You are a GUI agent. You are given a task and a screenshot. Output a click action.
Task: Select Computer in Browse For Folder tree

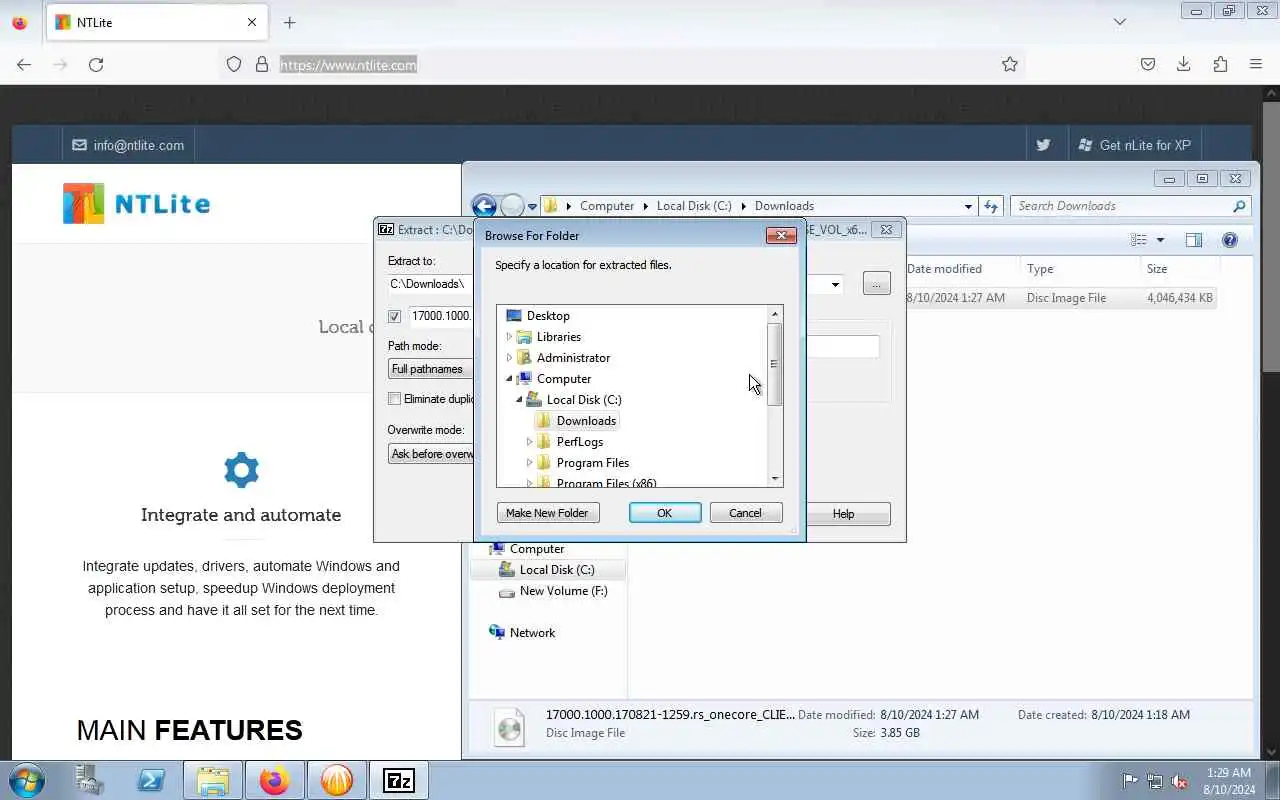tap(564, 379)
